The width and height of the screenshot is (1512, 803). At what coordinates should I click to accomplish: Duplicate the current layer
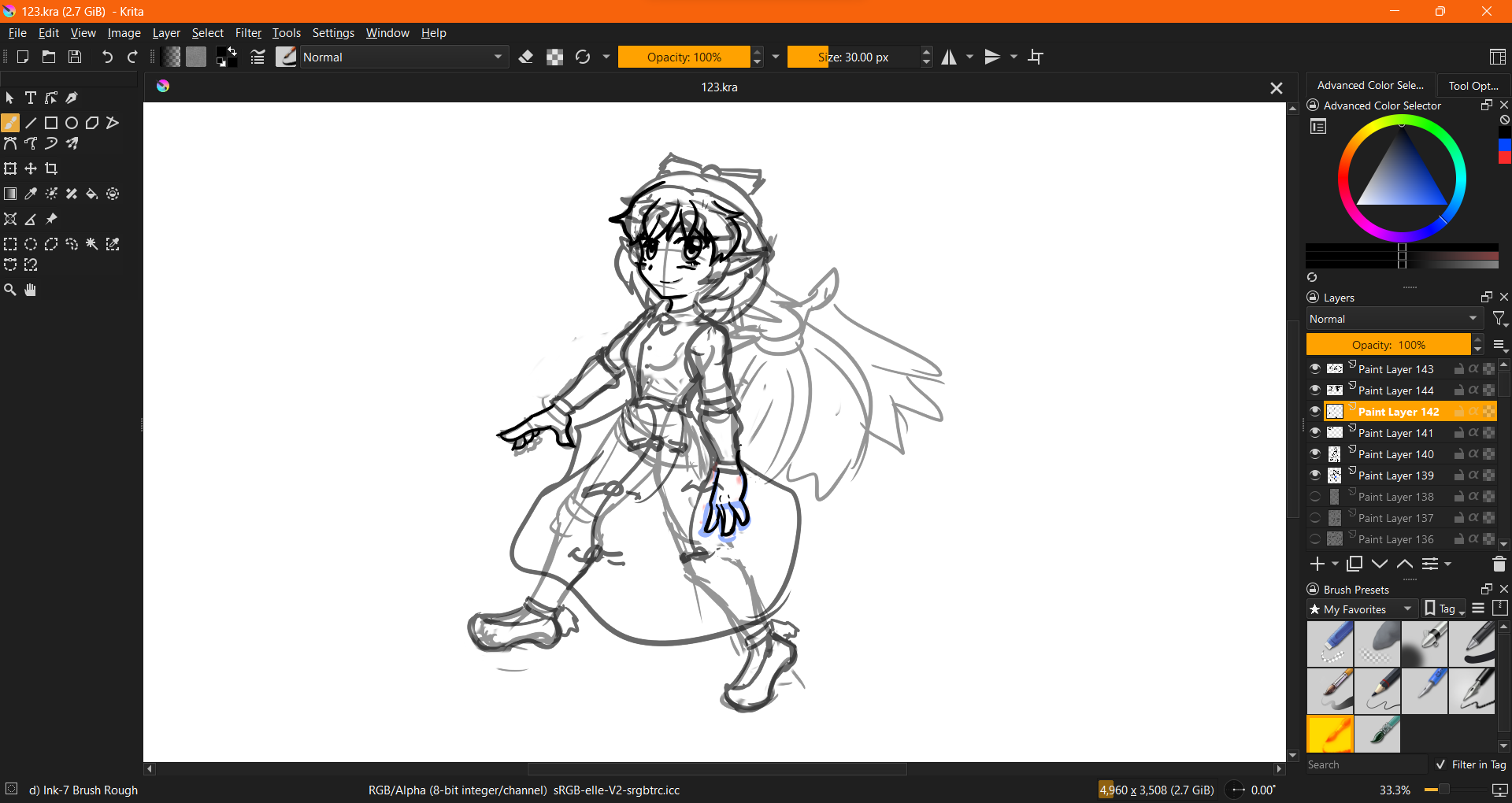[1354, 564]
